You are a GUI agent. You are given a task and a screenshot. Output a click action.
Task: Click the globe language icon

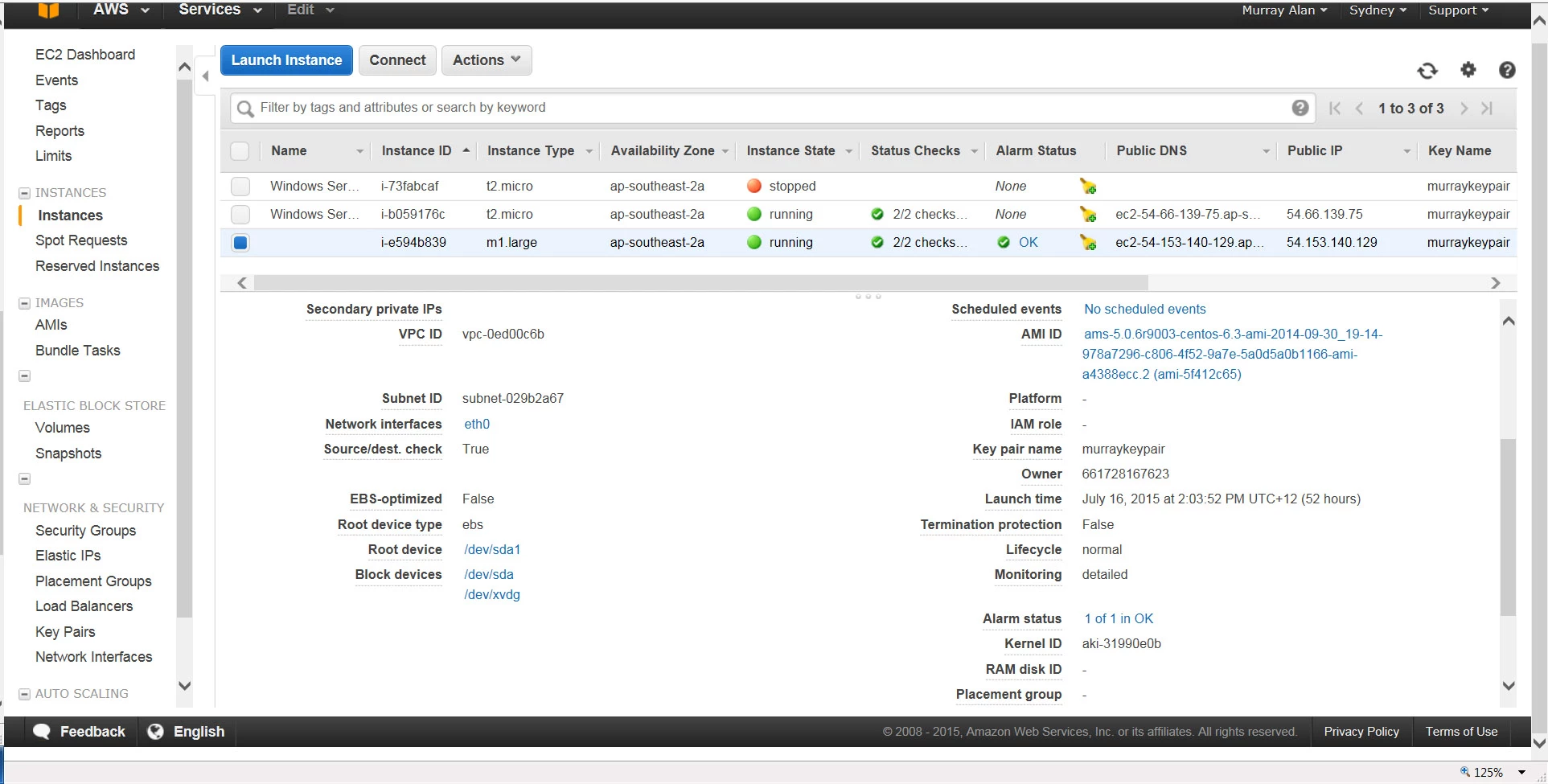(155, 732)
